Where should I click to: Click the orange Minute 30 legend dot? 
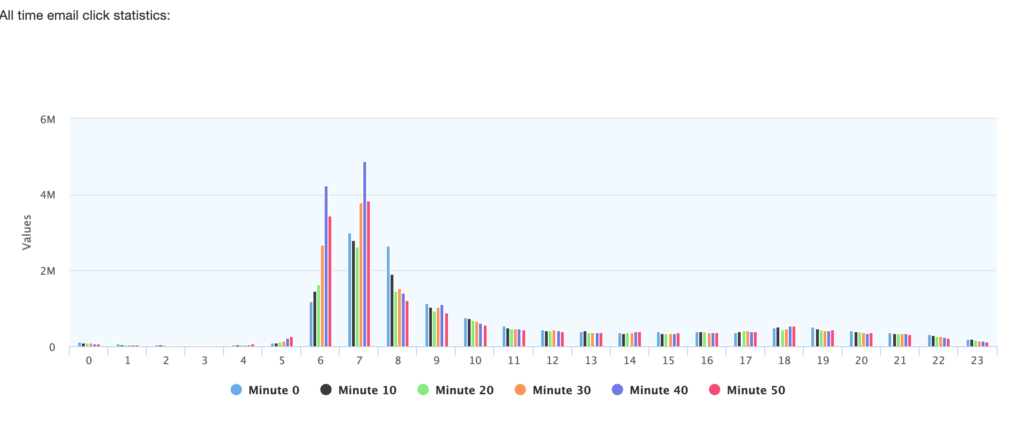click(x=520, y=390)
